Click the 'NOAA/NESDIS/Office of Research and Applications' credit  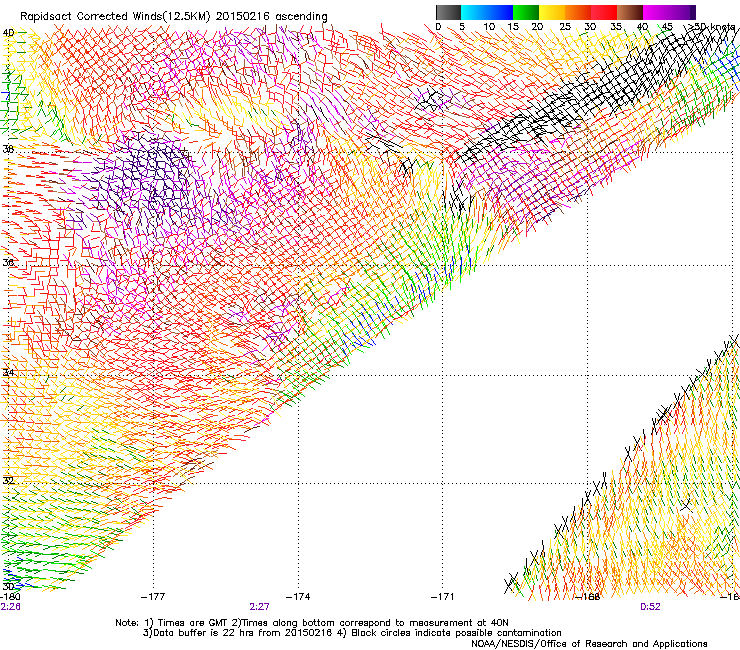pyautogui.click(x=589, y=644)
